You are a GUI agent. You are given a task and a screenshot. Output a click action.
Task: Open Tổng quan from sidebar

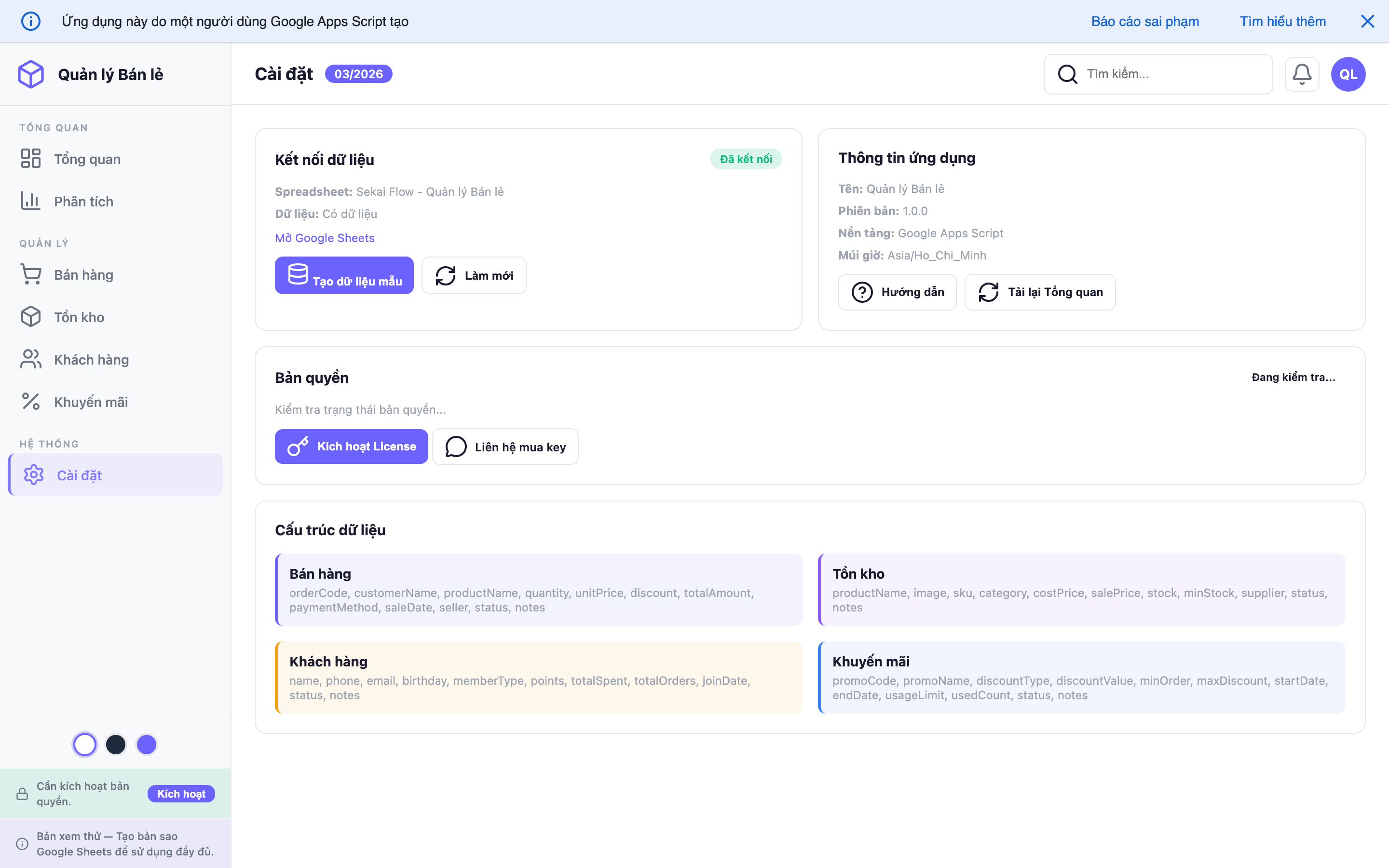click(87, 159)
